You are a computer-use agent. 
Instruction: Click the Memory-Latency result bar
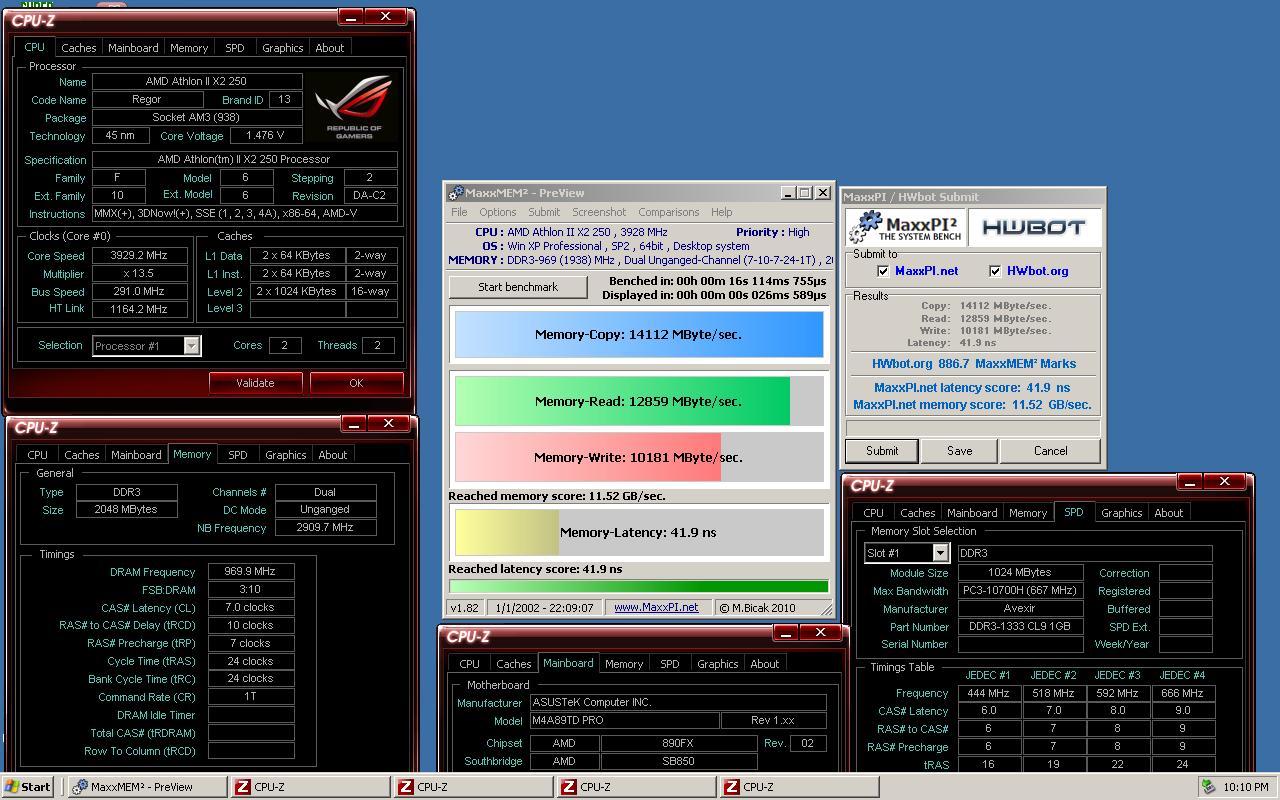coord(639,532)
